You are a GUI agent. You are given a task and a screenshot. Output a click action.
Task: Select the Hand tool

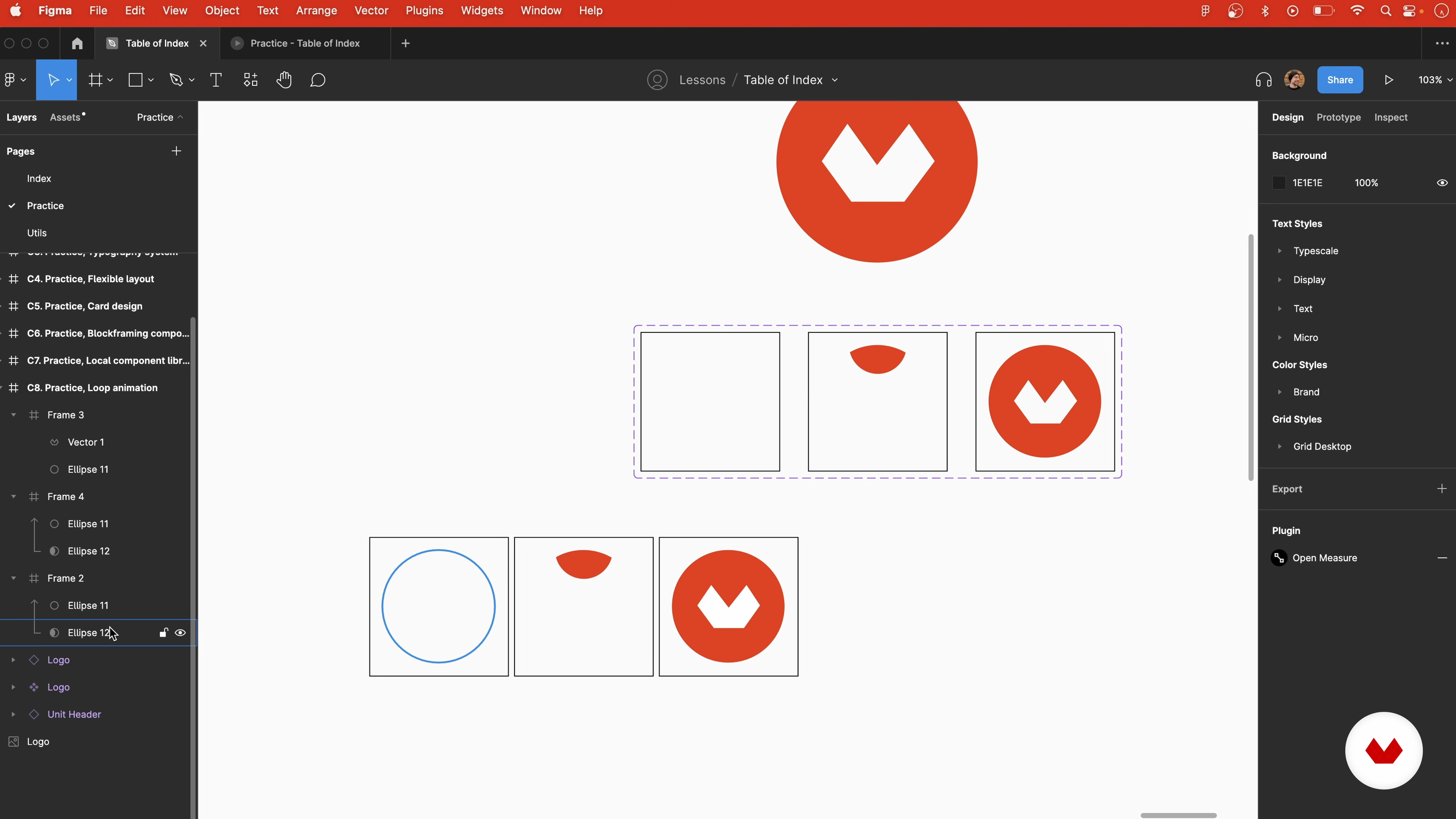coord(284,80)
